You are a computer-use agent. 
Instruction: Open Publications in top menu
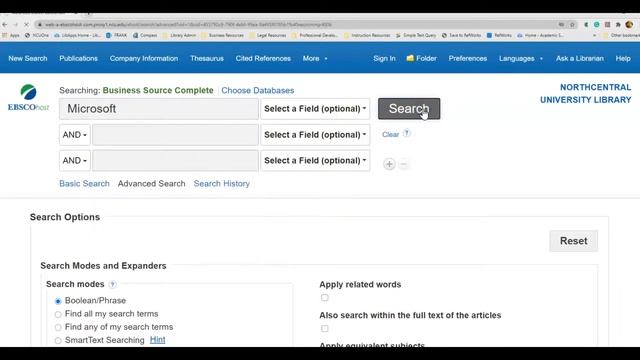tap(78, 58)
